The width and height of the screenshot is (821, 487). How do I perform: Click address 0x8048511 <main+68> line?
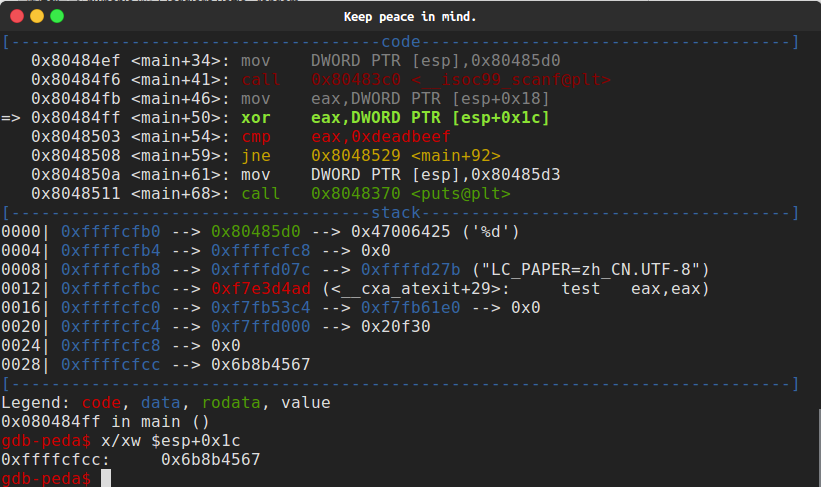click(271, 194)
